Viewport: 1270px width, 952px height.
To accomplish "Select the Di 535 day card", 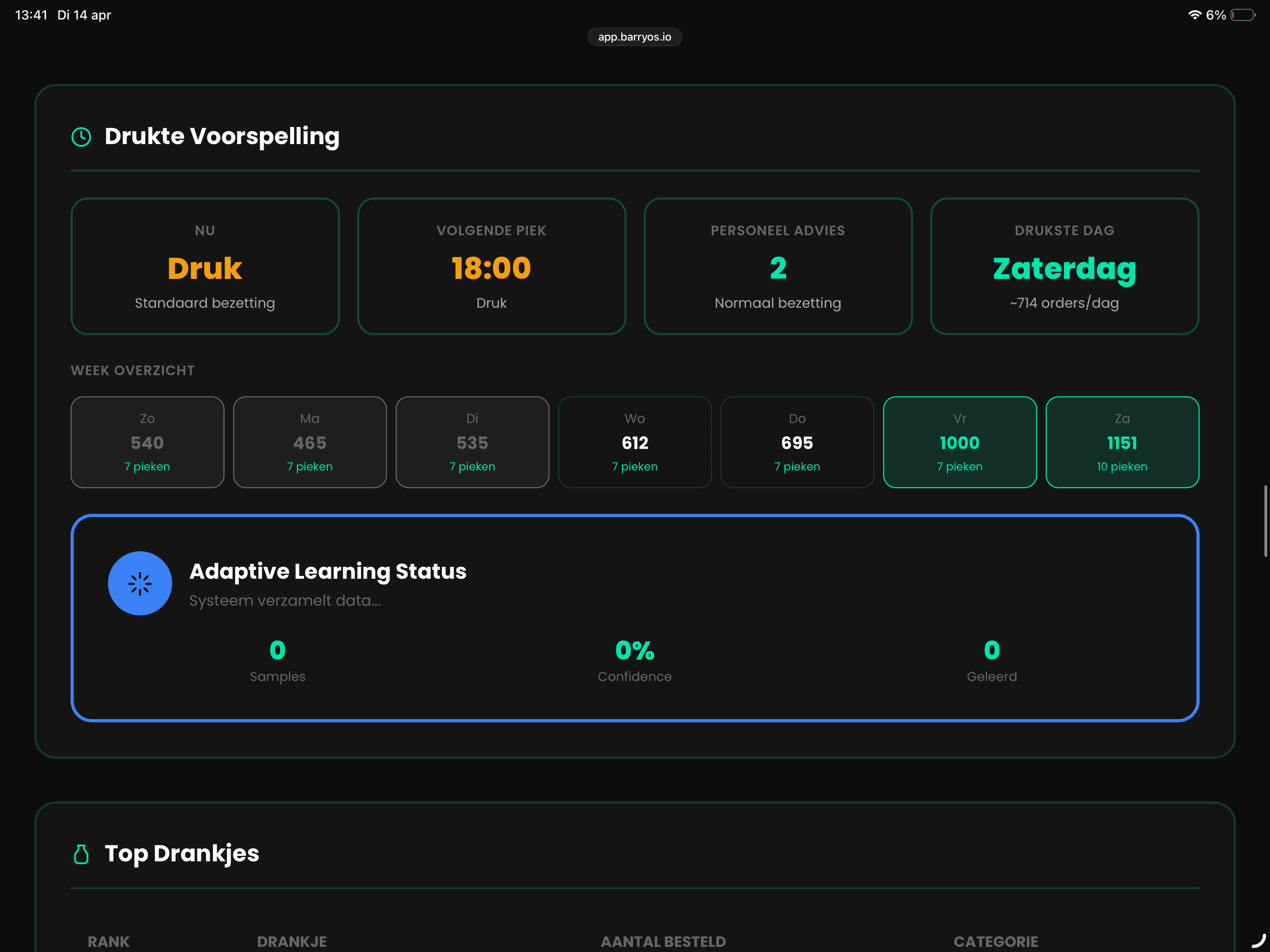I will point(472,442).
